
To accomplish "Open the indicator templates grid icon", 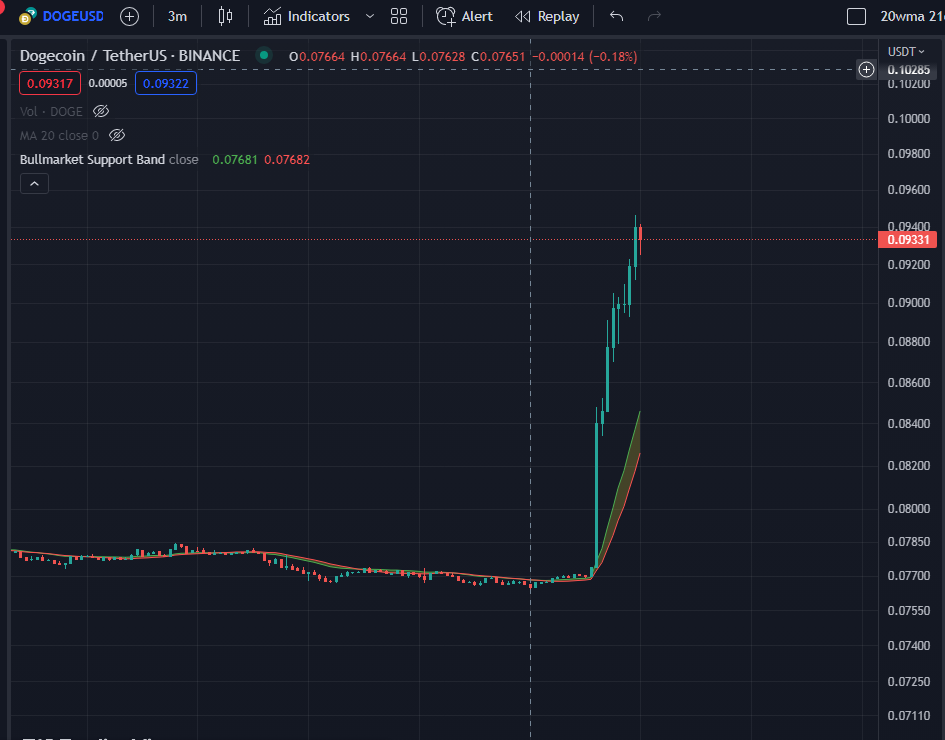I will coord(399,16).
